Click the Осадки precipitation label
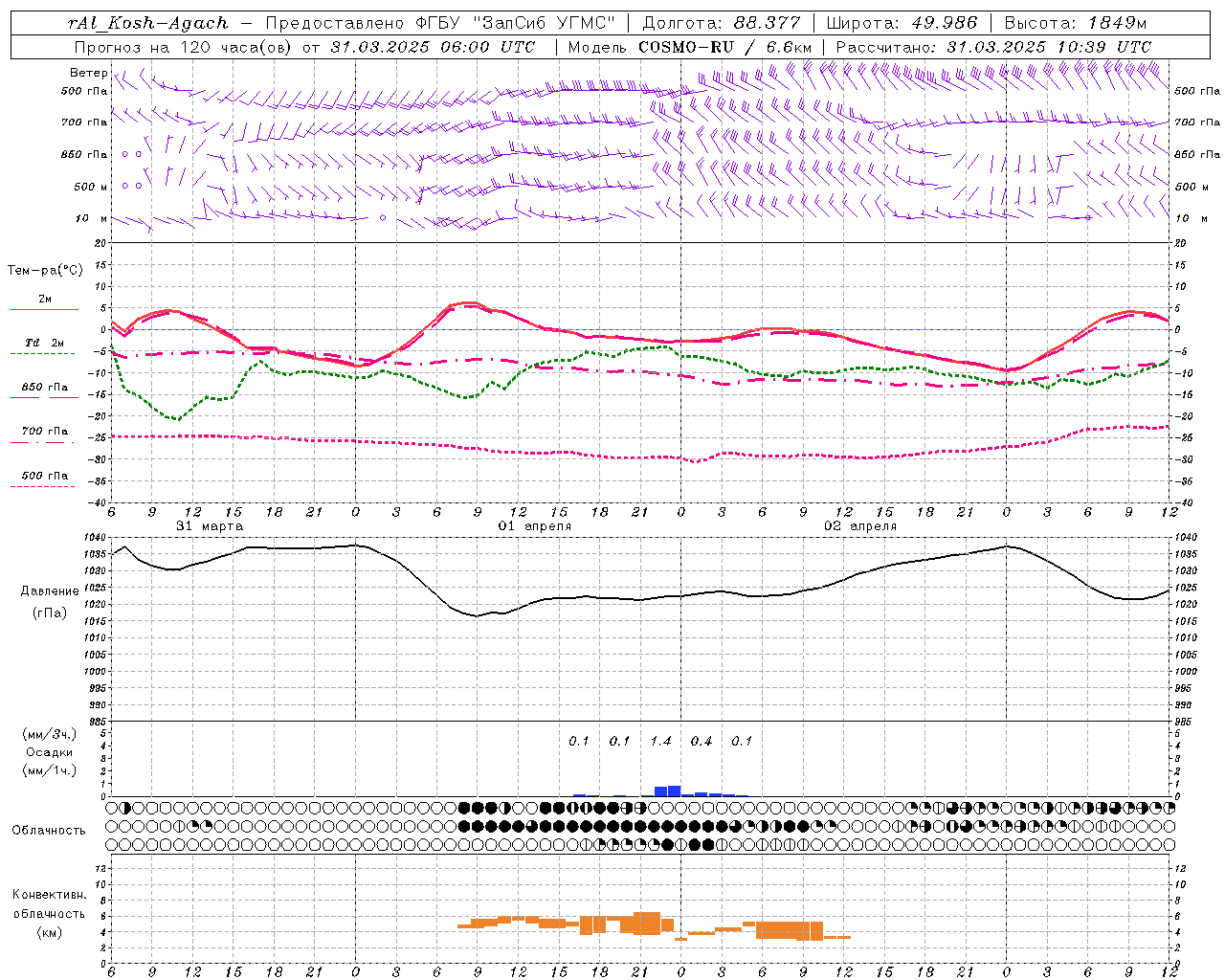 [x=50, y=752]
